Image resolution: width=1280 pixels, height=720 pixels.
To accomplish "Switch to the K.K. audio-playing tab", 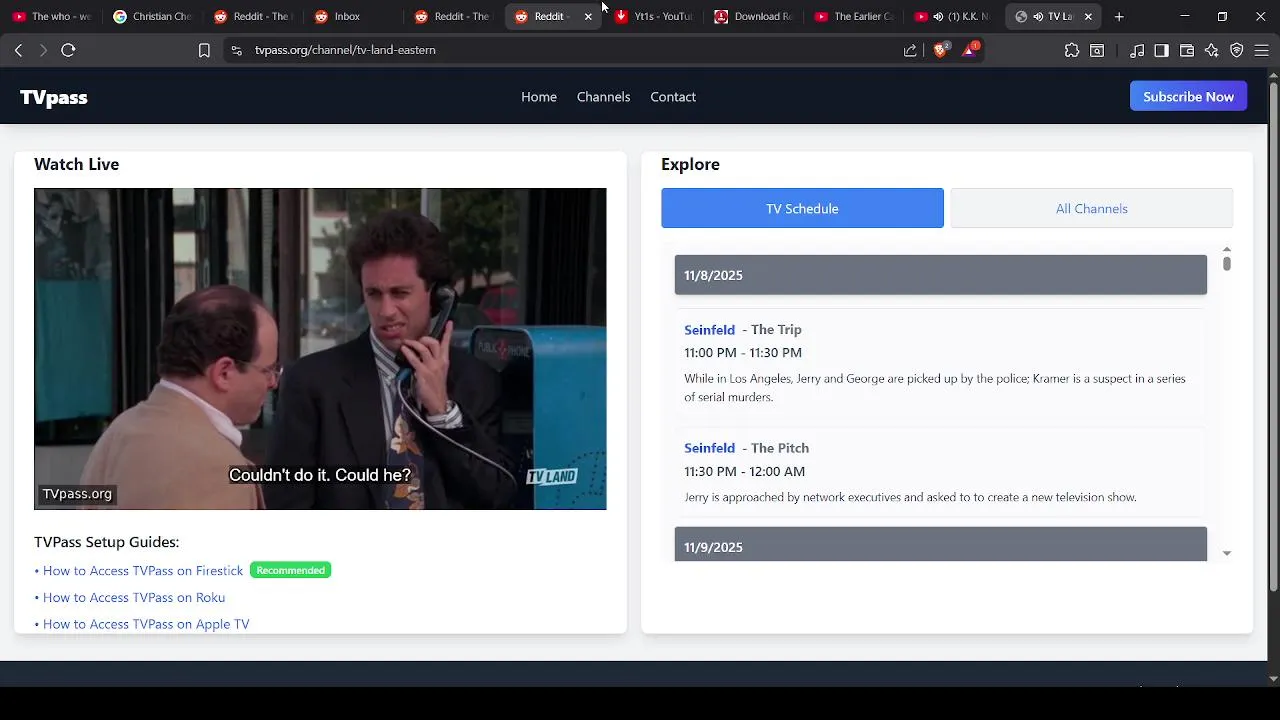I will coord(952,16).
